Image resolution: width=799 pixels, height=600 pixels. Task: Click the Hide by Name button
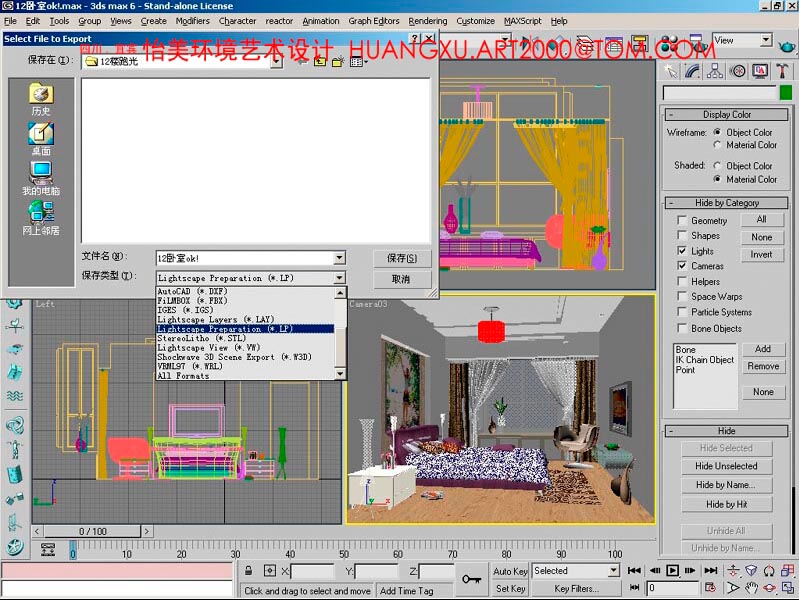[x=726, y=485]
